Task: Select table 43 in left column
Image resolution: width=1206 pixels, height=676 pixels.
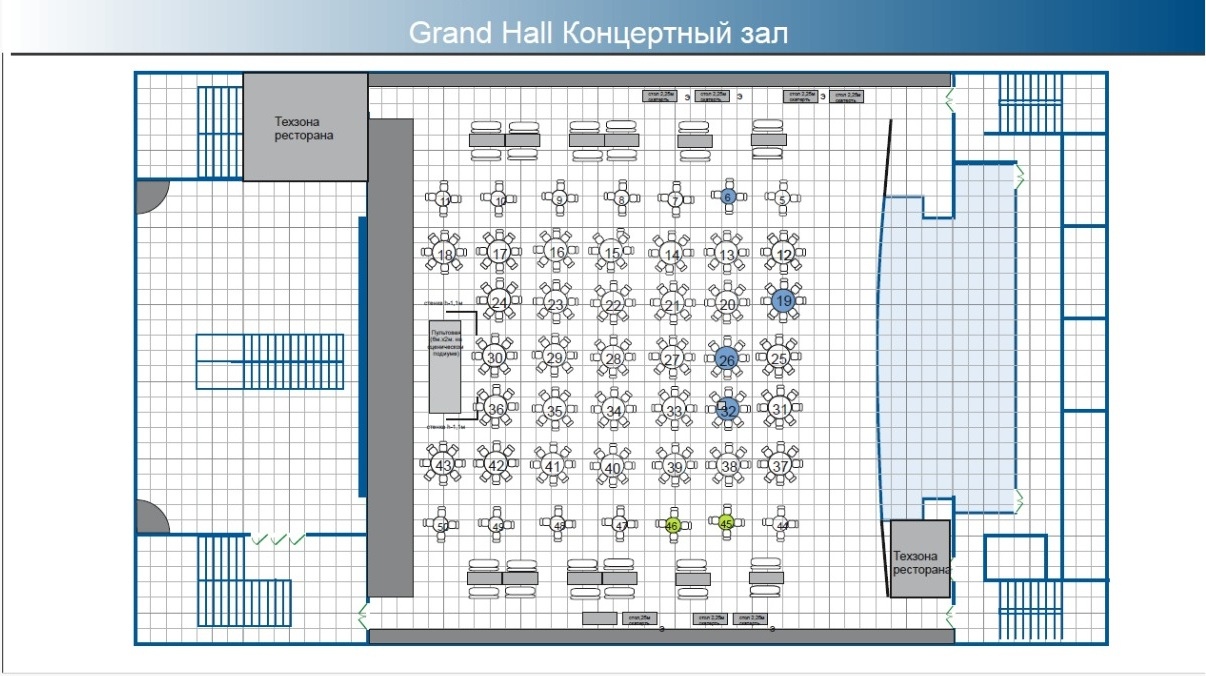Action: pos(445,465)
